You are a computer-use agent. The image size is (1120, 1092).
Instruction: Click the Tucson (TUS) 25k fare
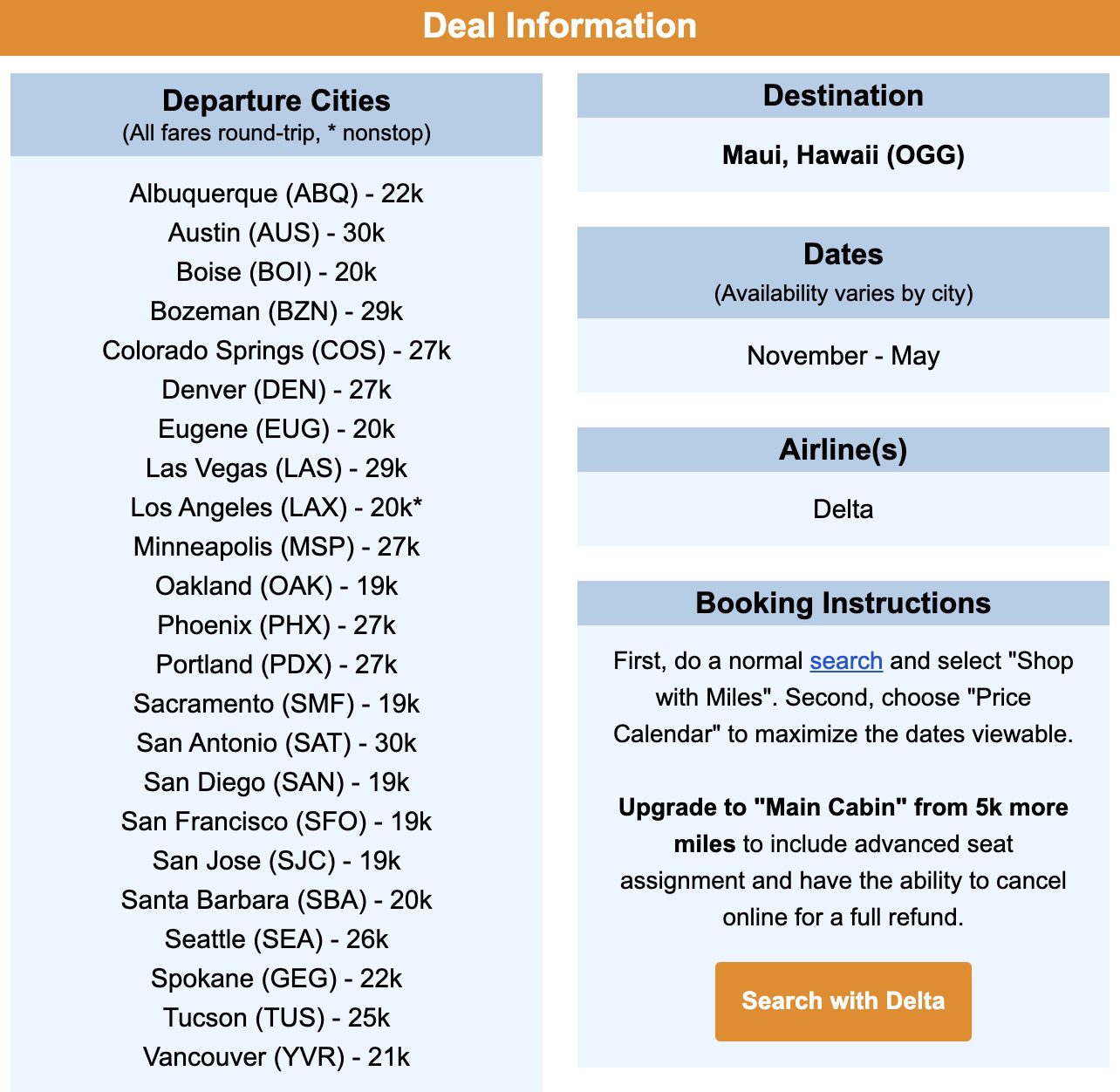277,1018
